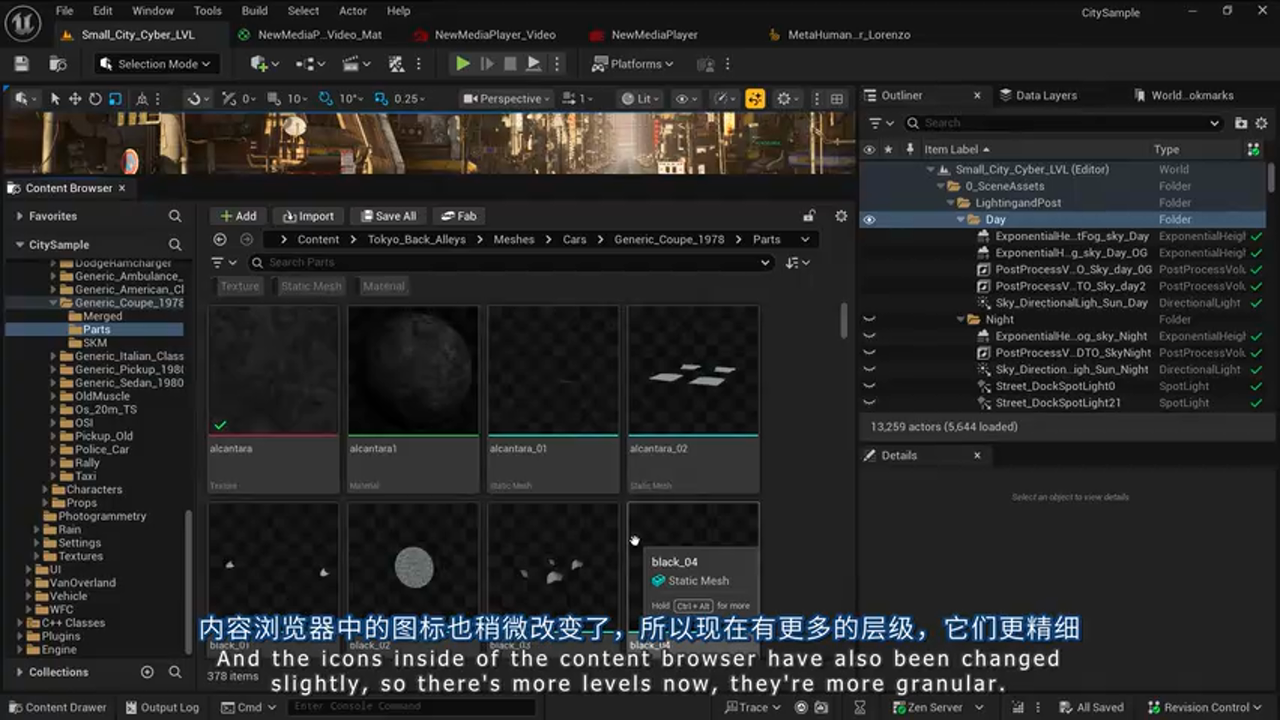Select the alcantara_02 asset thumbnail

click(x=693, y=370)
